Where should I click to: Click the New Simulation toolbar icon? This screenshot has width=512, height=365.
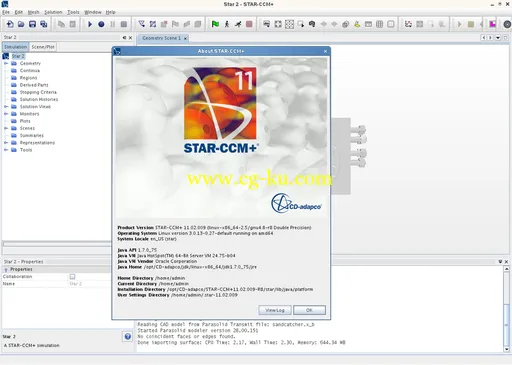pos(10,24)
